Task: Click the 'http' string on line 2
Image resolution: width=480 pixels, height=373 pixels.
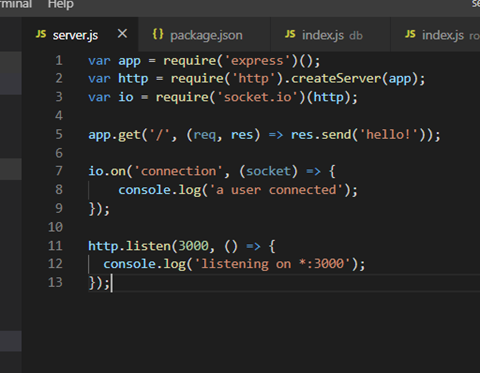Action: (254, 79)
